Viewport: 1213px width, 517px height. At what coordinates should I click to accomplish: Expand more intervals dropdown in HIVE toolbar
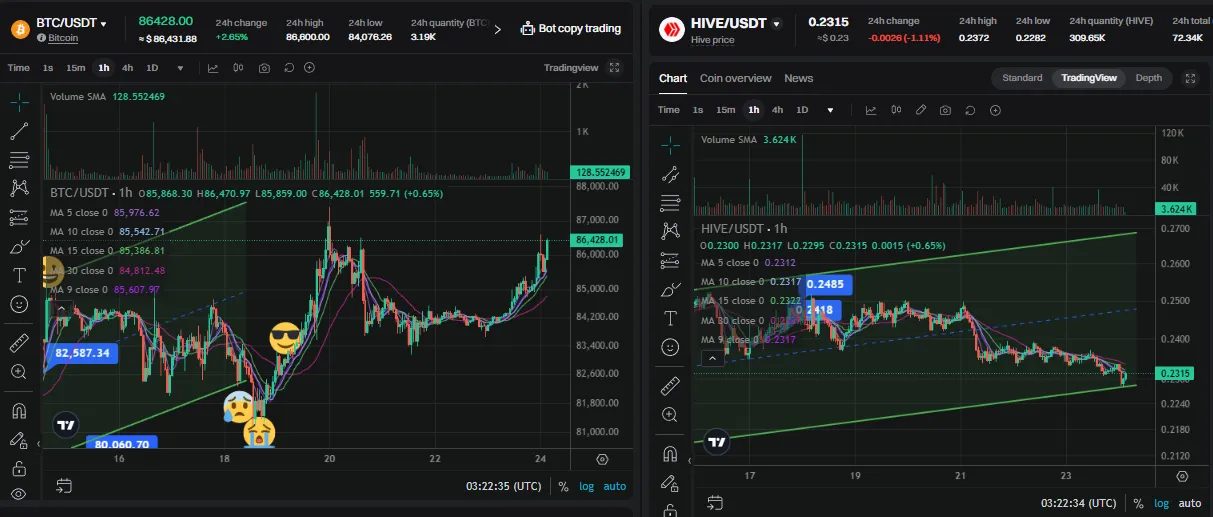830,110
